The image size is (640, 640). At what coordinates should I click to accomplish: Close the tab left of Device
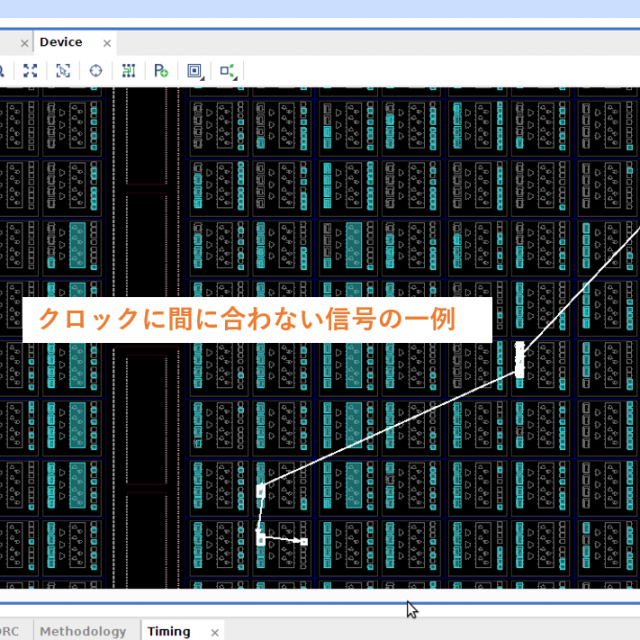[x=24, y=44]
